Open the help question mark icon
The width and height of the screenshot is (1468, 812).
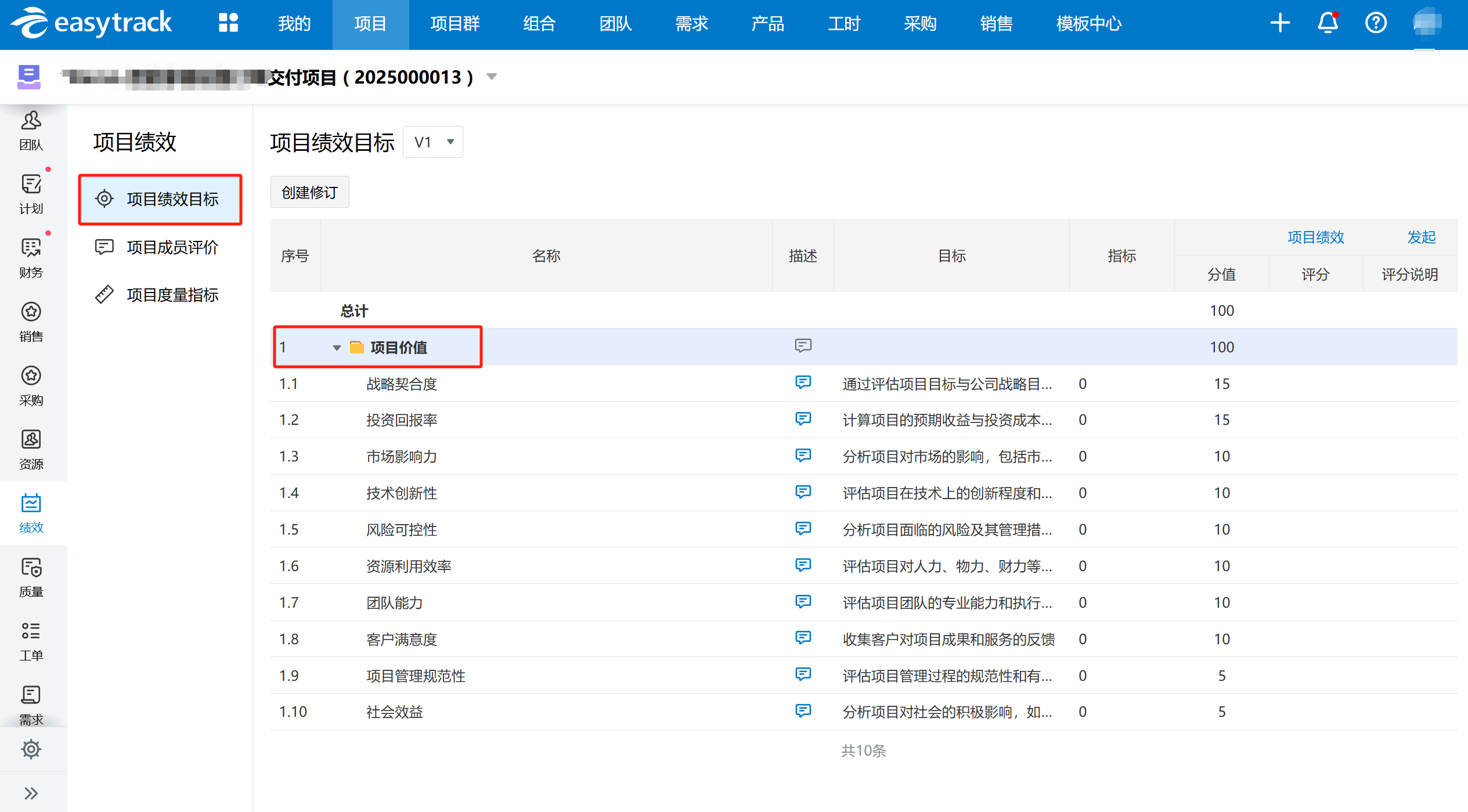(x=1376, y=23)
